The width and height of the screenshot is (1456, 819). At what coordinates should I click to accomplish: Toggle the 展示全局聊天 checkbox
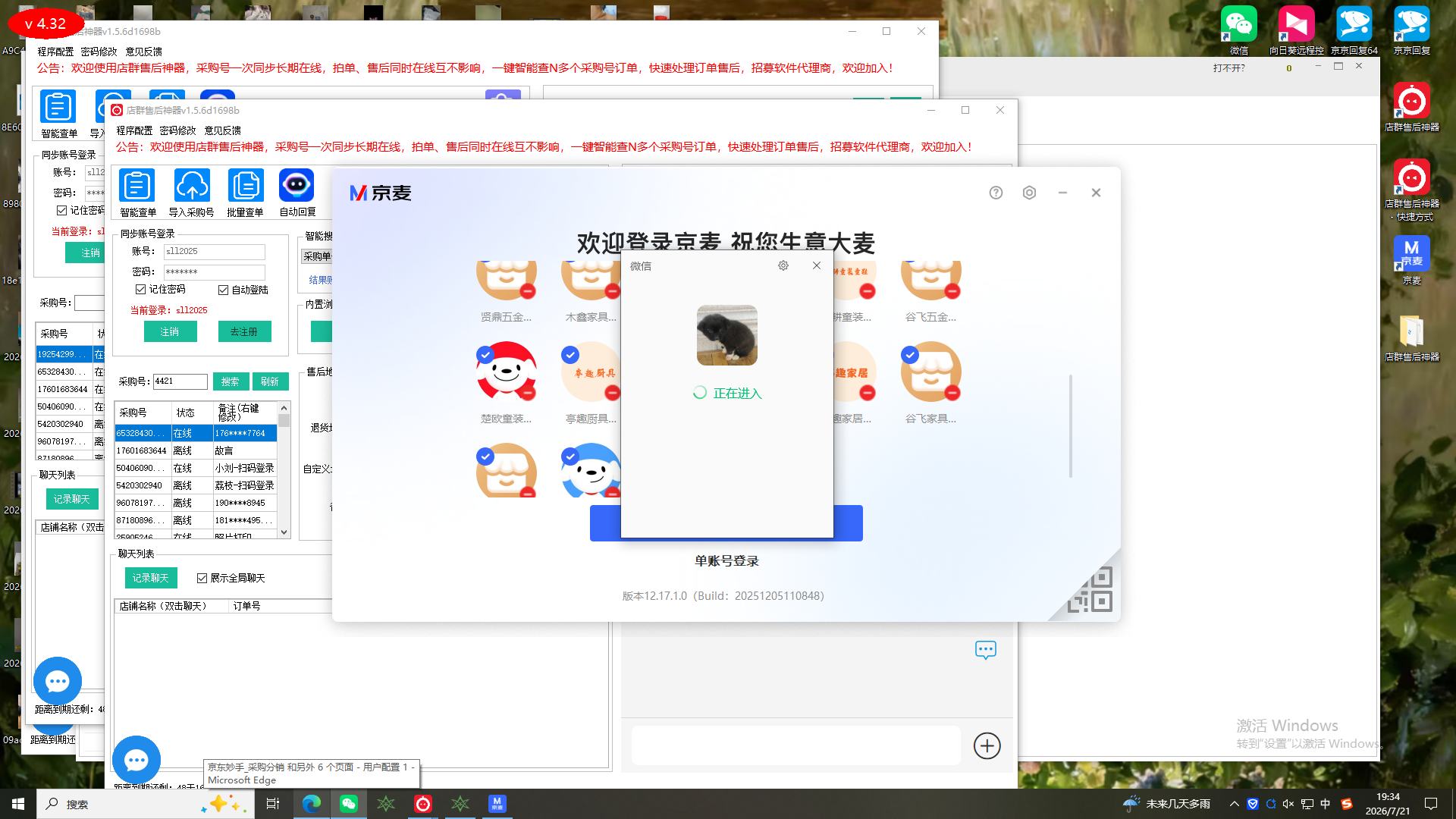(202, 578)
